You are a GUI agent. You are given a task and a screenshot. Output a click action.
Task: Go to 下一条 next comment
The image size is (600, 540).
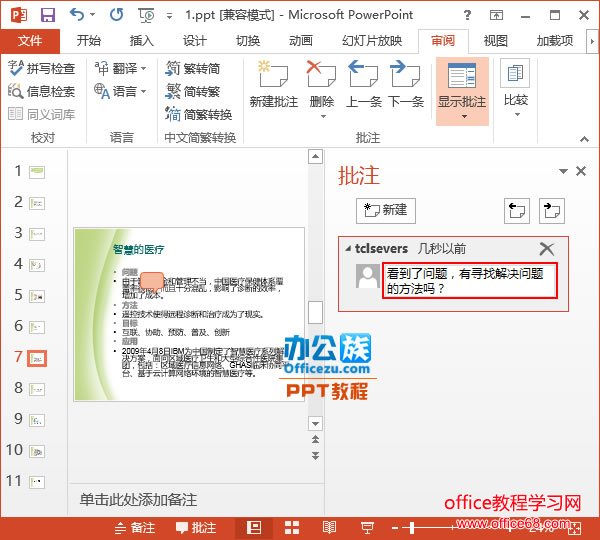click(x=406, y=84)
